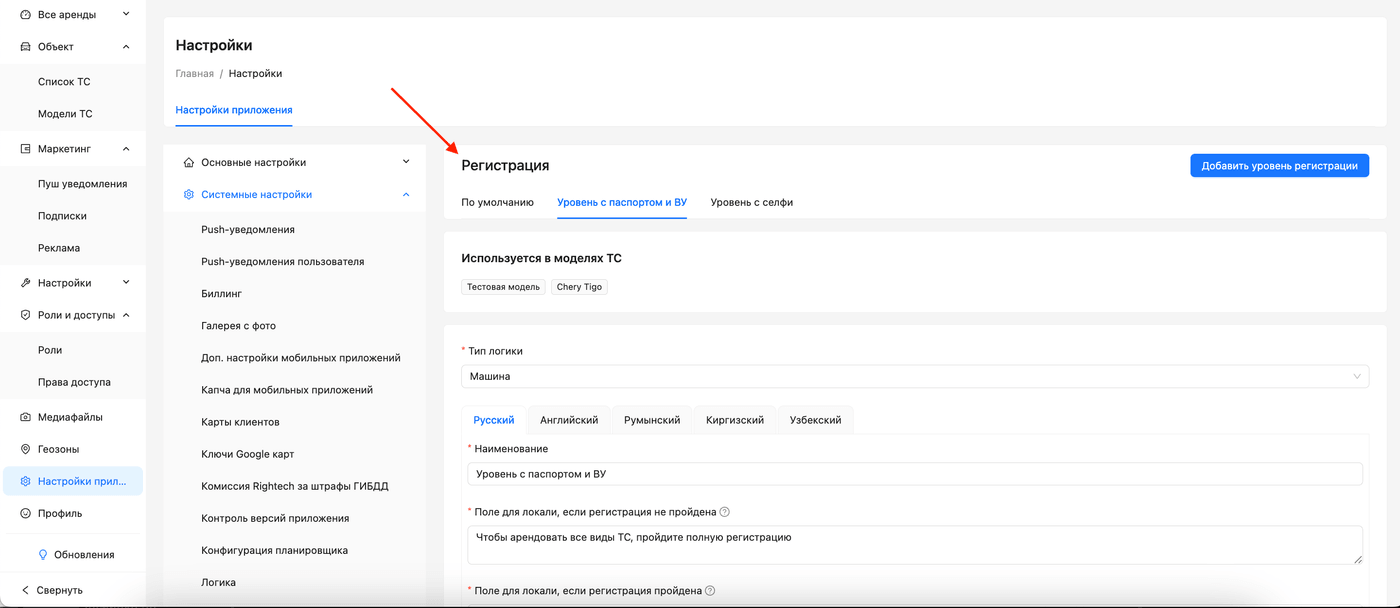Click the Обновления lightbulb icon
The image size is (1400, 608).
(x=43, y=554)
